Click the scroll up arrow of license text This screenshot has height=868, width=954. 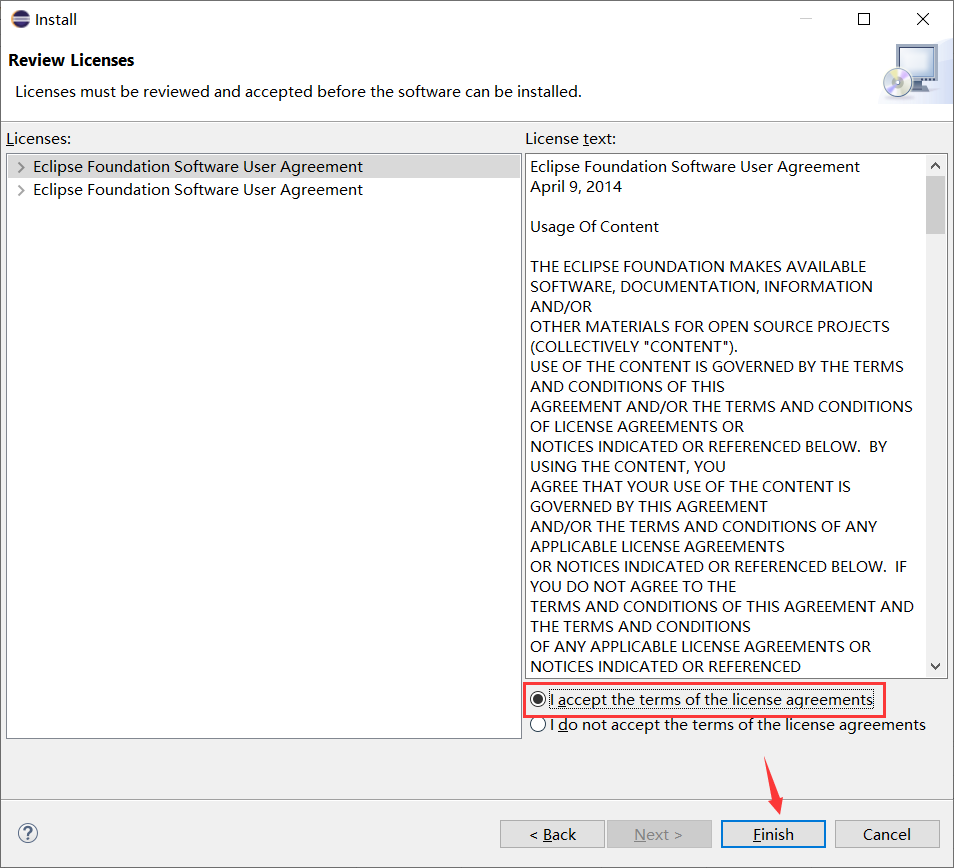935,165
